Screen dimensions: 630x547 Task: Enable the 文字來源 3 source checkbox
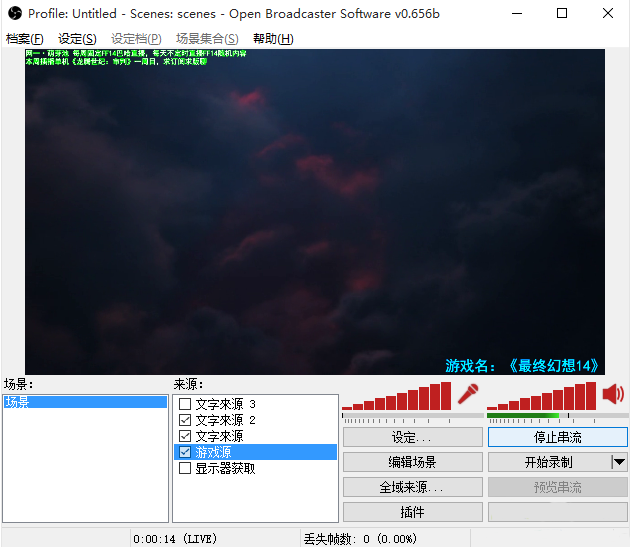point(185,404)
